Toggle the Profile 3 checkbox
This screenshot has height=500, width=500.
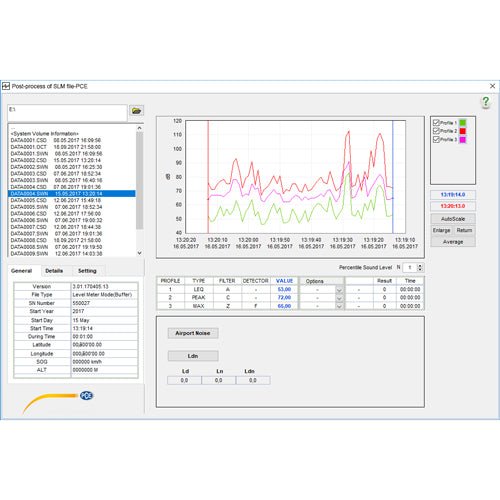click(x=436, y=139)
